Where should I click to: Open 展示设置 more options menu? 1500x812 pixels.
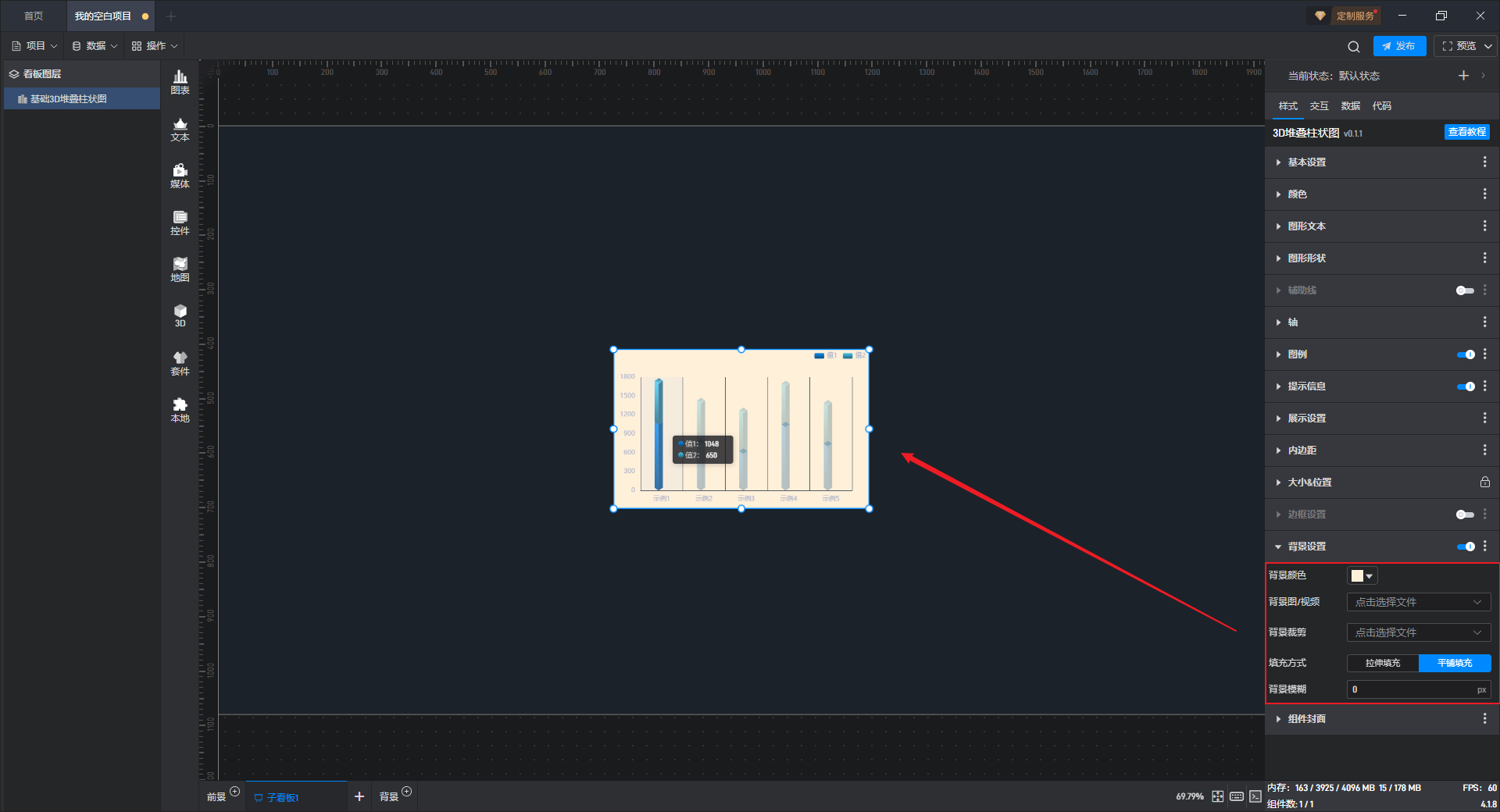[1484, 418]
